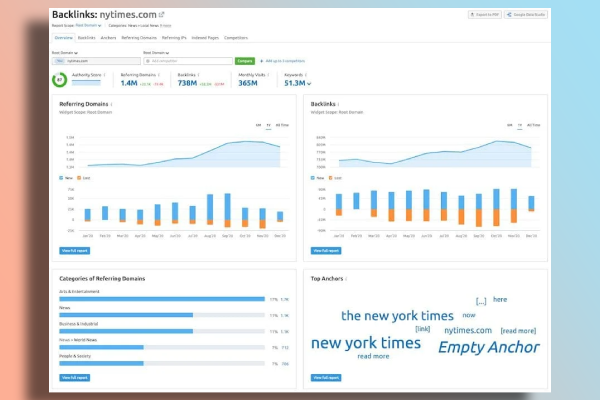Viewport: 600px width, 400px height.
Task: Expand the 3 more categories link
Action: 166,26
